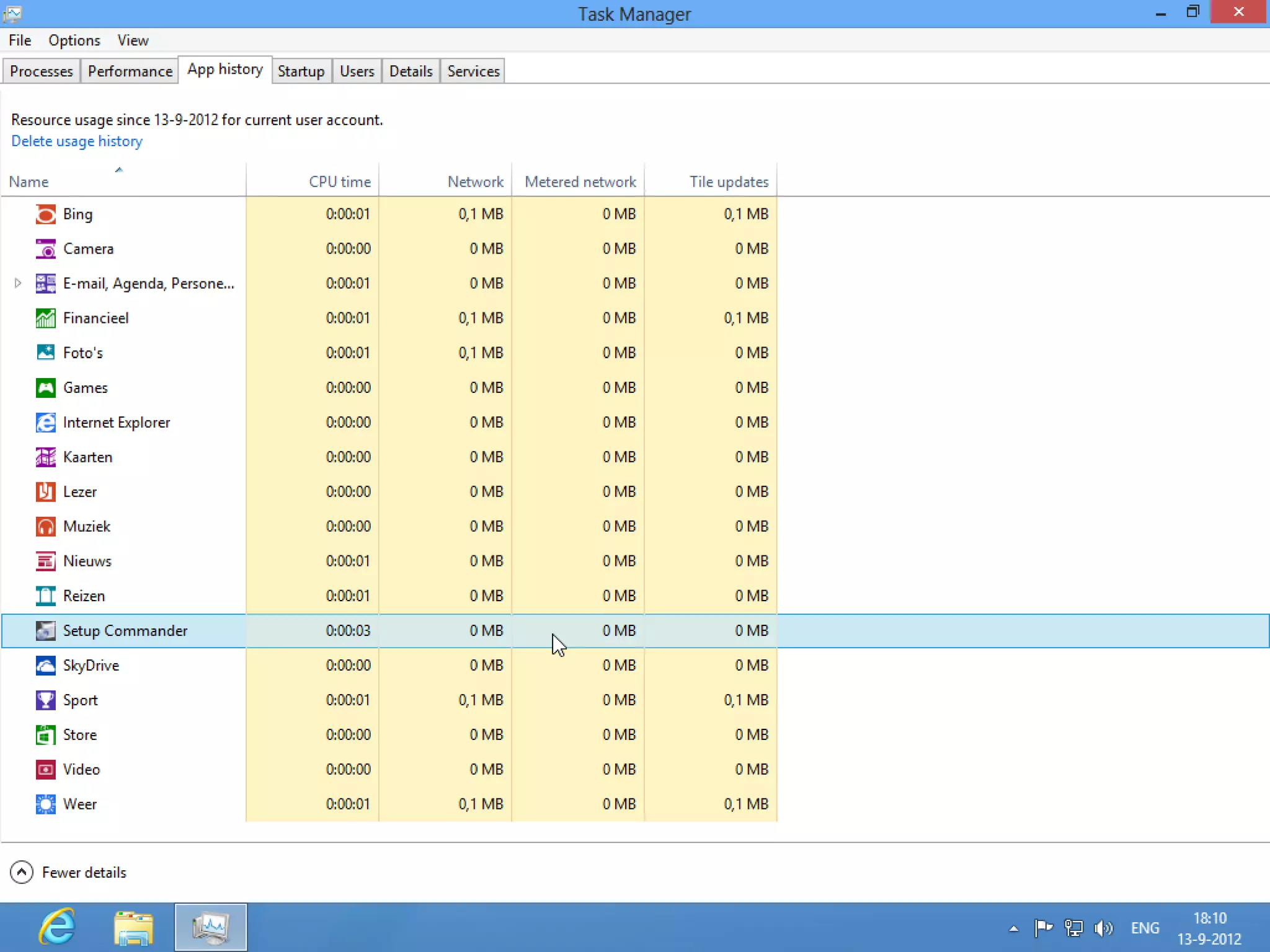Screen dimensions: 1270x952
Task: Switch to the Startup tab
Action: click(301, 71)
